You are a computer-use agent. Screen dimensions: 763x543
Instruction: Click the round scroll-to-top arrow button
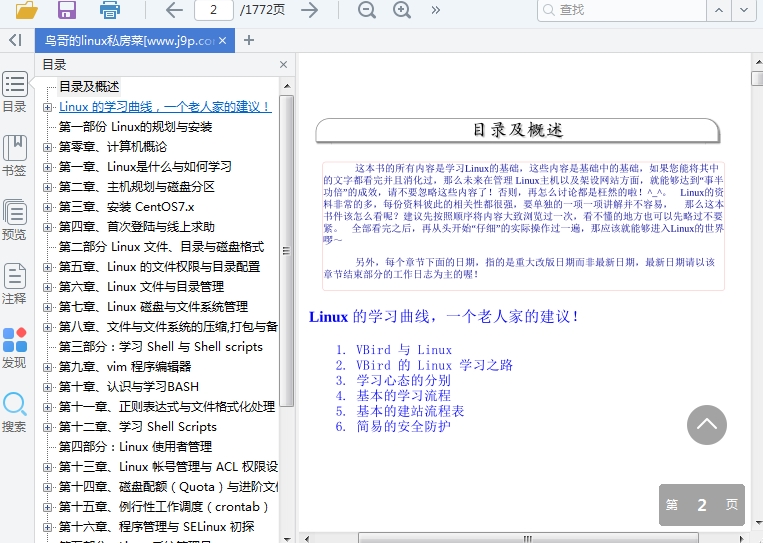click(x=706, y=424)
